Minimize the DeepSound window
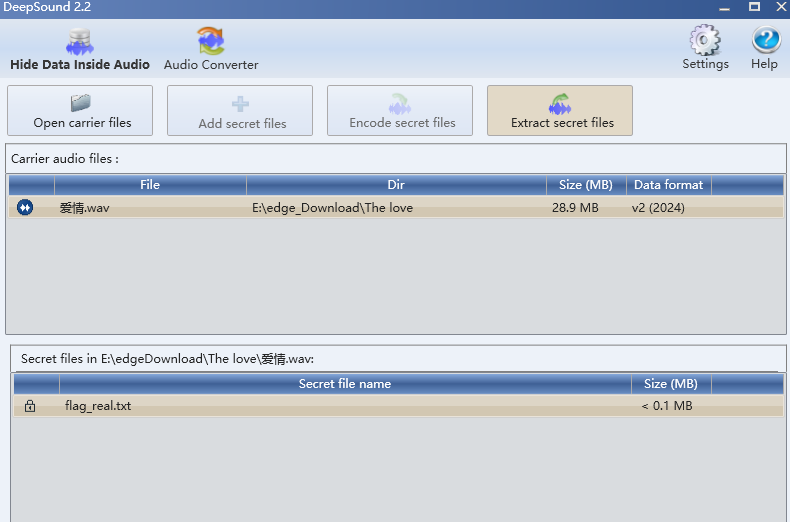 click(725, 8)
